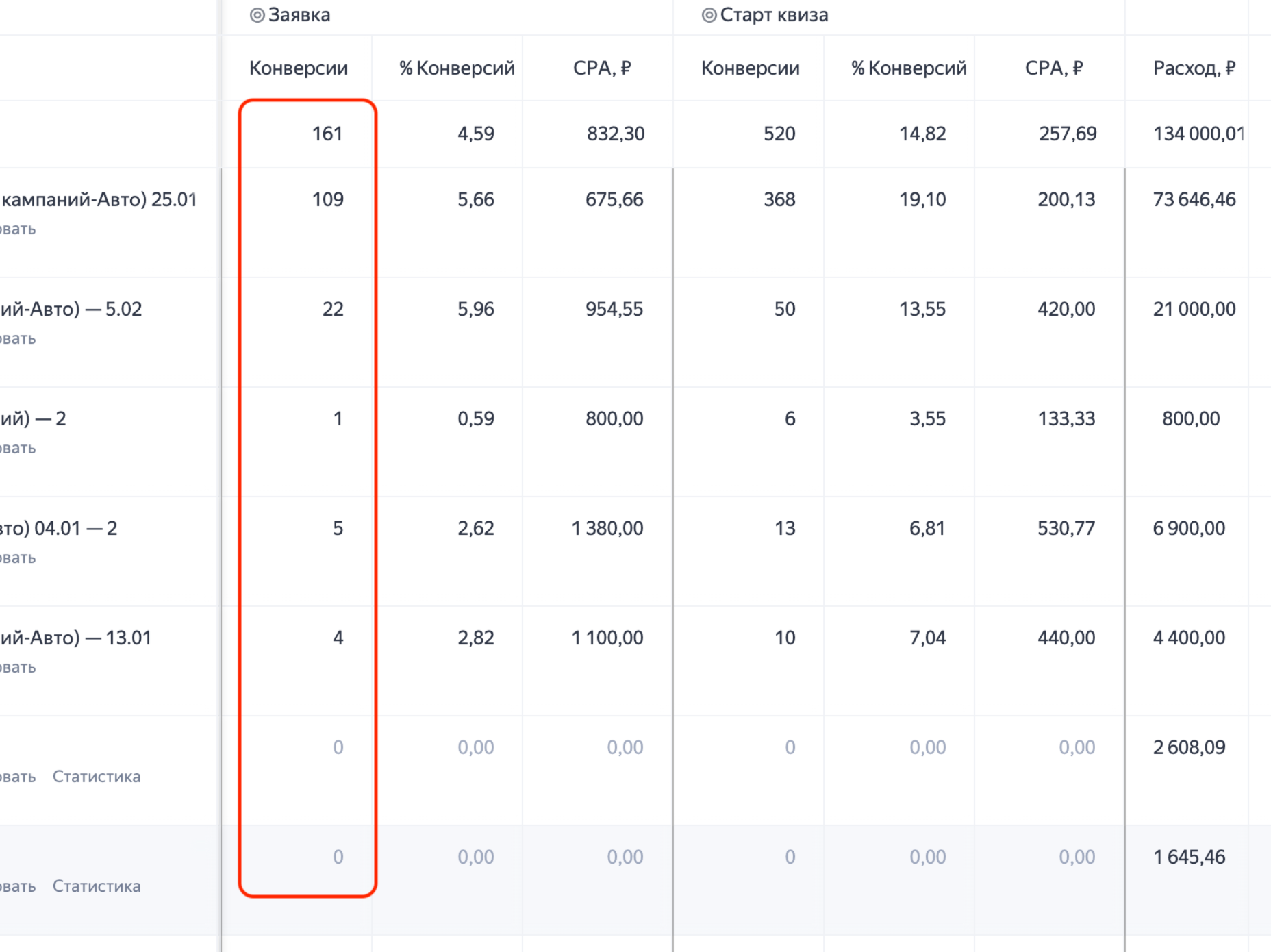1271x952 pixels.
Task: Click the edit link under campaign 25.01
Action: coord(18,229)
